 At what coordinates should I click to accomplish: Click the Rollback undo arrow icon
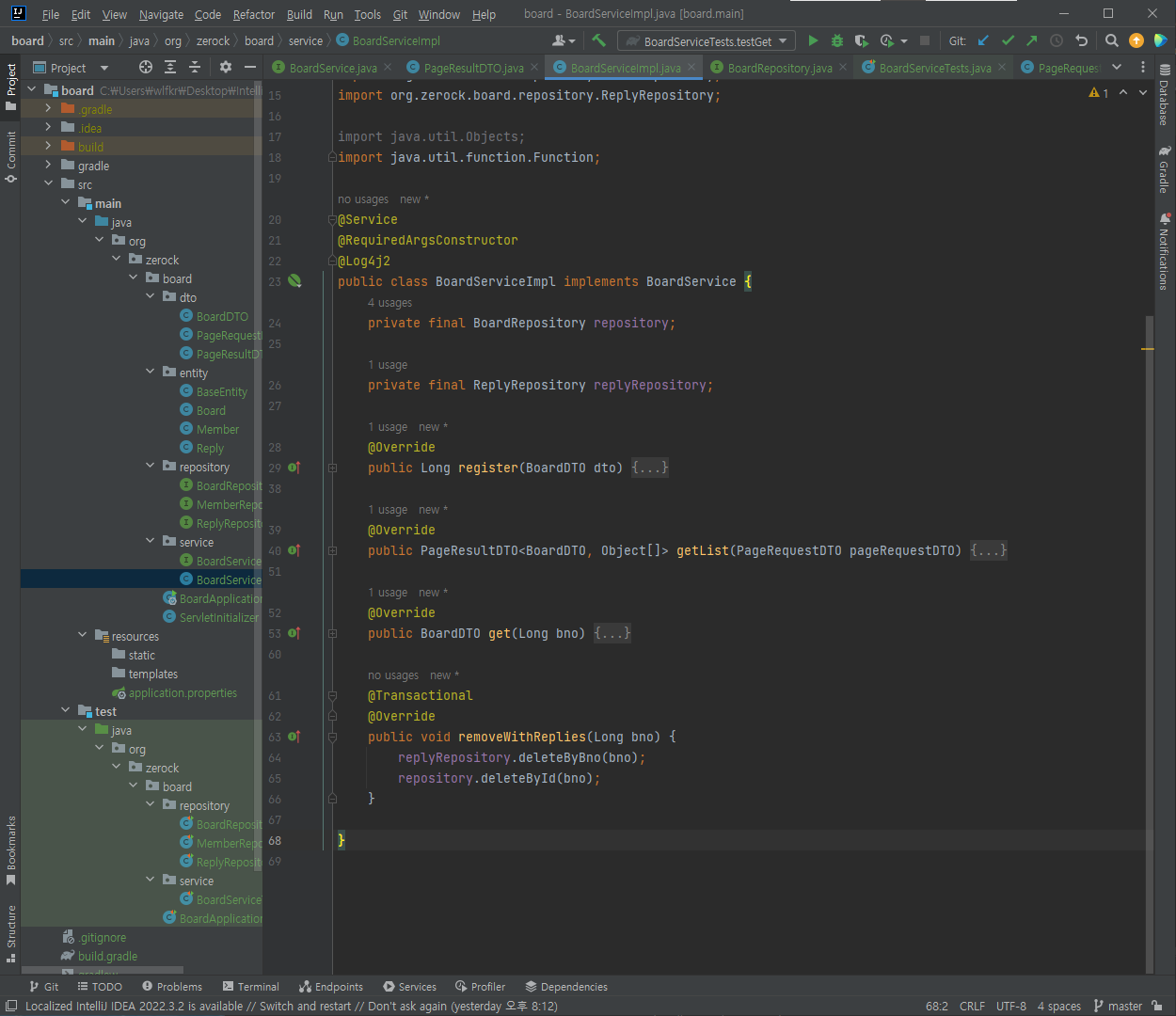[1081, 40]
